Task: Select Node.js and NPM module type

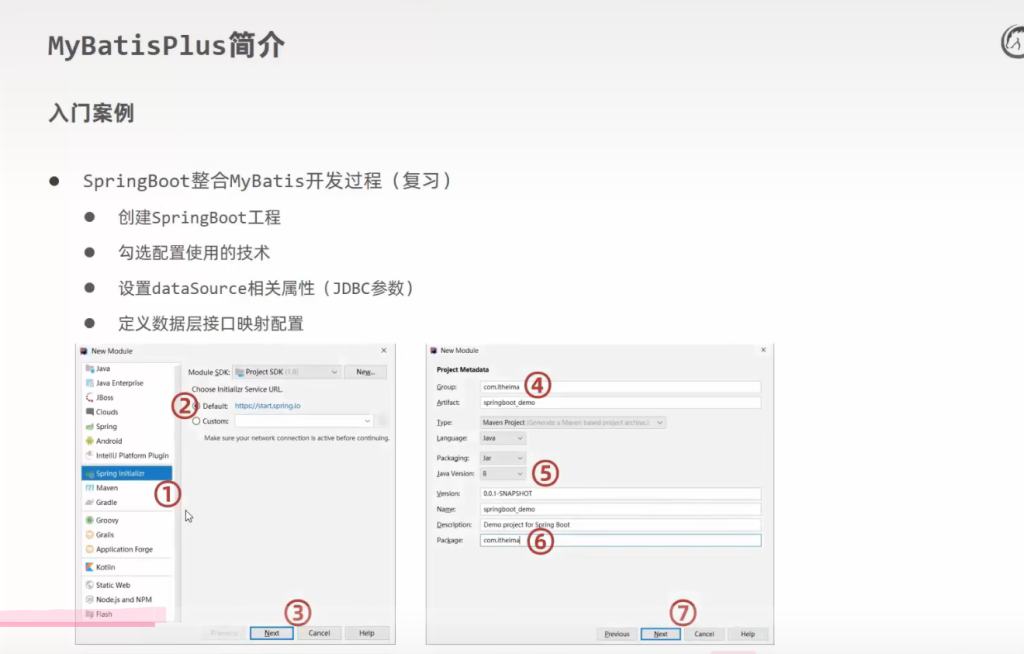Action: (x=123, y=599)
